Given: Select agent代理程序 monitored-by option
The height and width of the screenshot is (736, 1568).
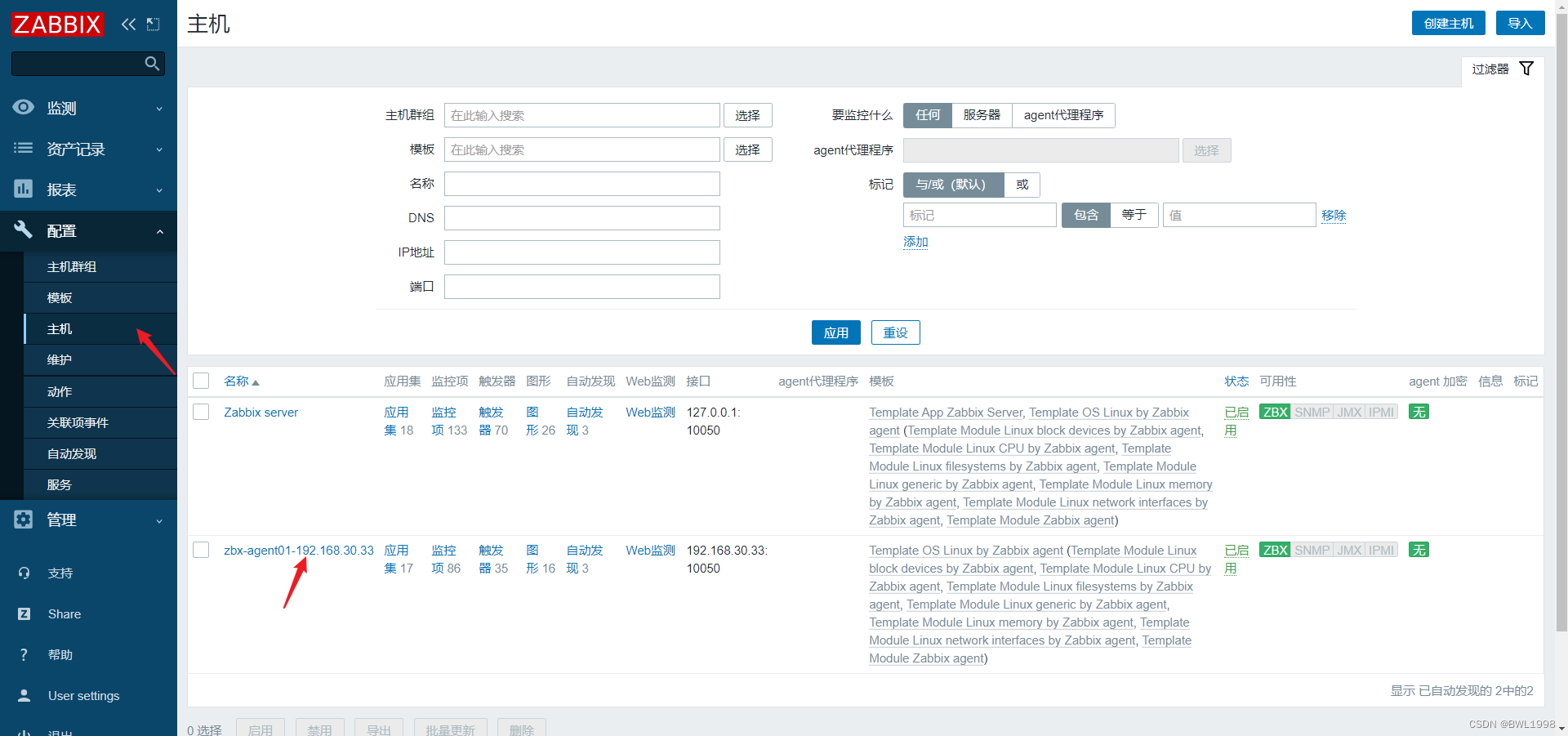Looking at the screenshot, I should [x=1063, y=115].
